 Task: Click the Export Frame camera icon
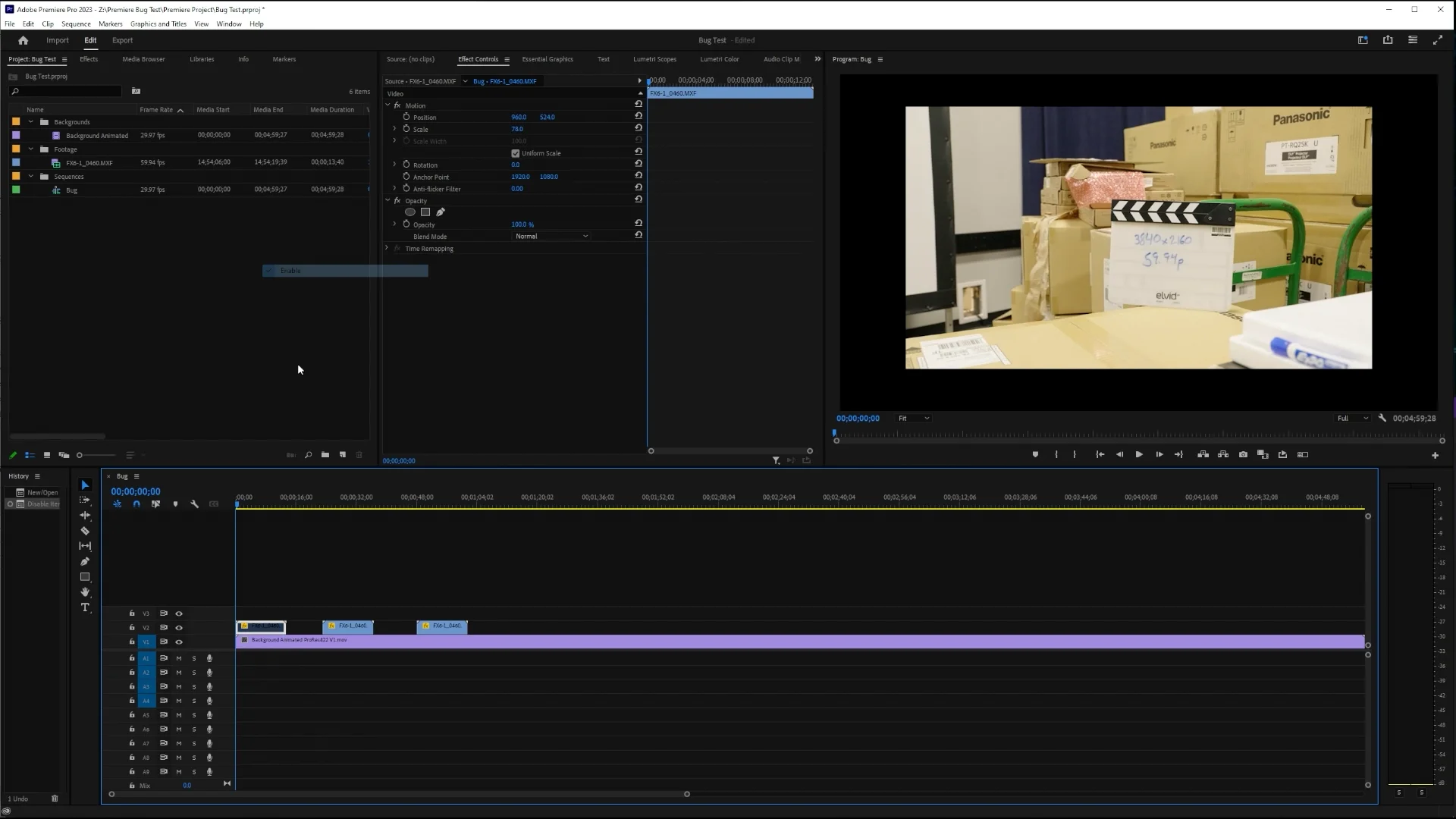click(1243, 454)
